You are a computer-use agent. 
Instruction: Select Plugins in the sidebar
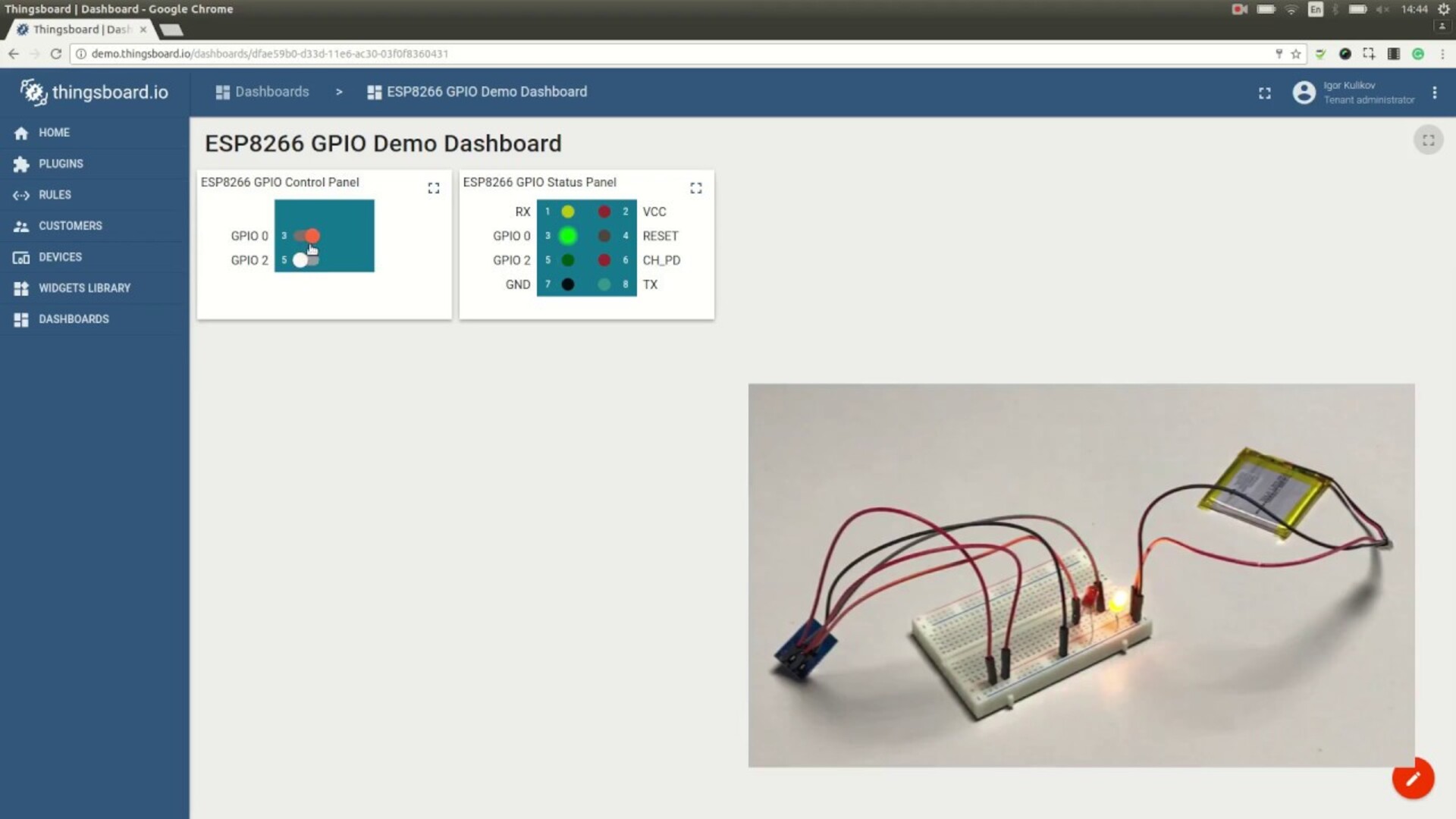click(60, 163)
